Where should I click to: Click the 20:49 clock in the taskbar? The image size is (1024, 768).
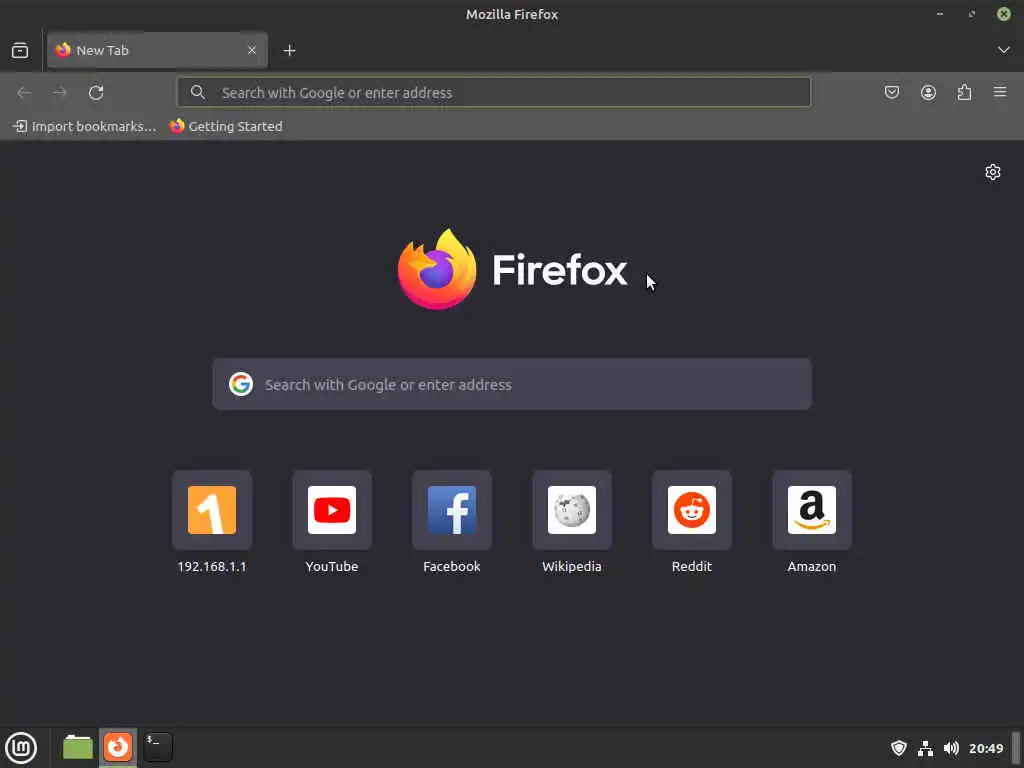(985, 748)
